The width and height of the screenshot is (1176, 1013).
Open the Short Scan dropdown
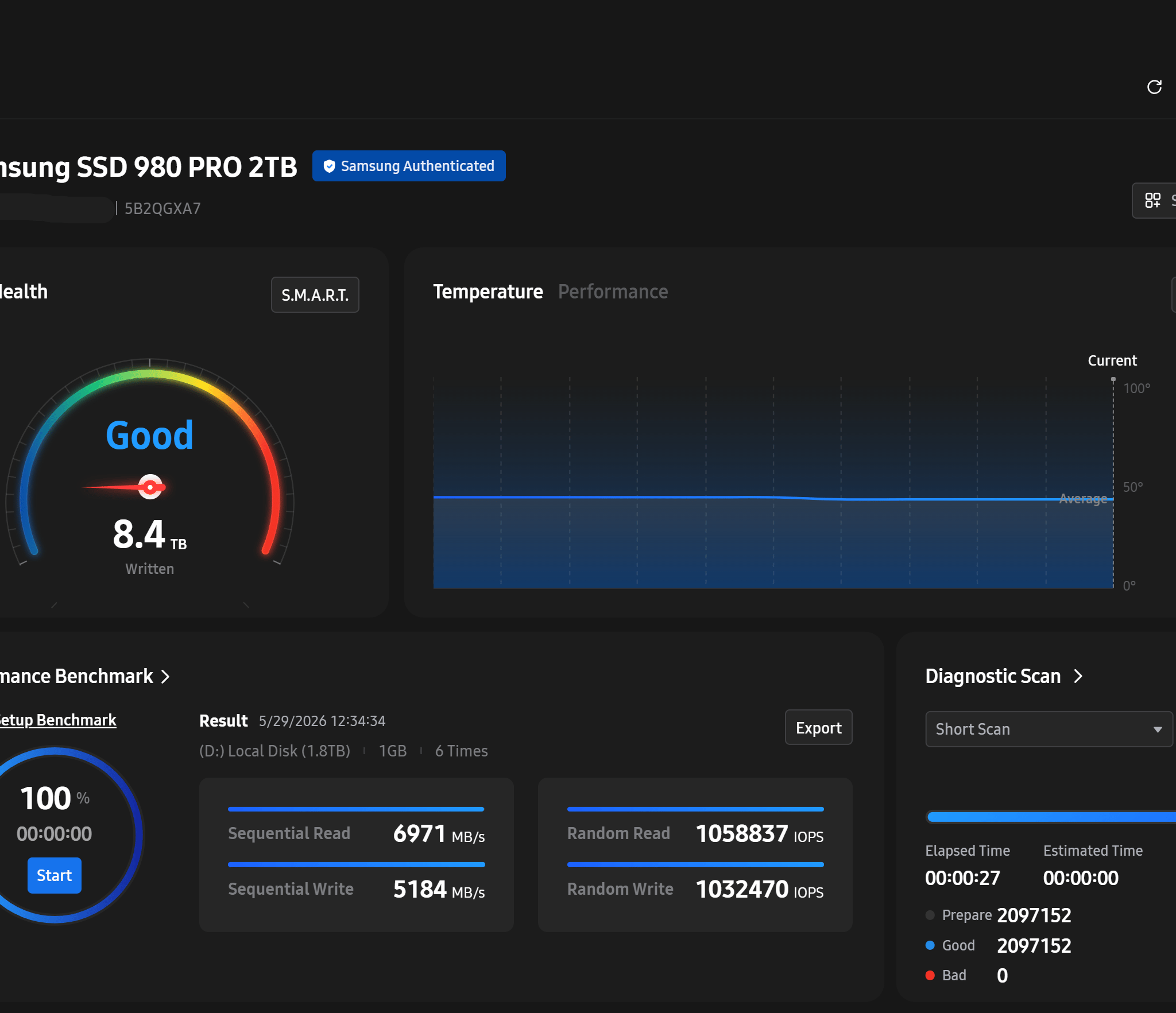pyautogui.click(x=1049, y=729)
